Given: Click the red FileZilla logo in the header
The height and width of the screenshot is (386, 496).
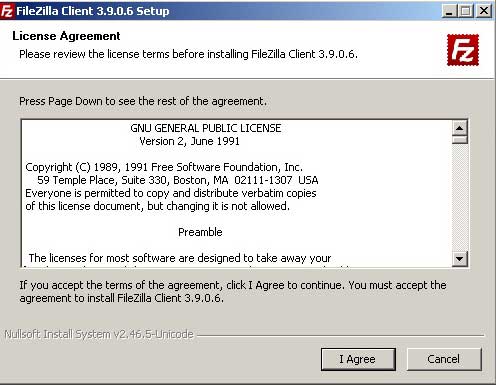Looking at the screenshot, I should tap(463, 50).
